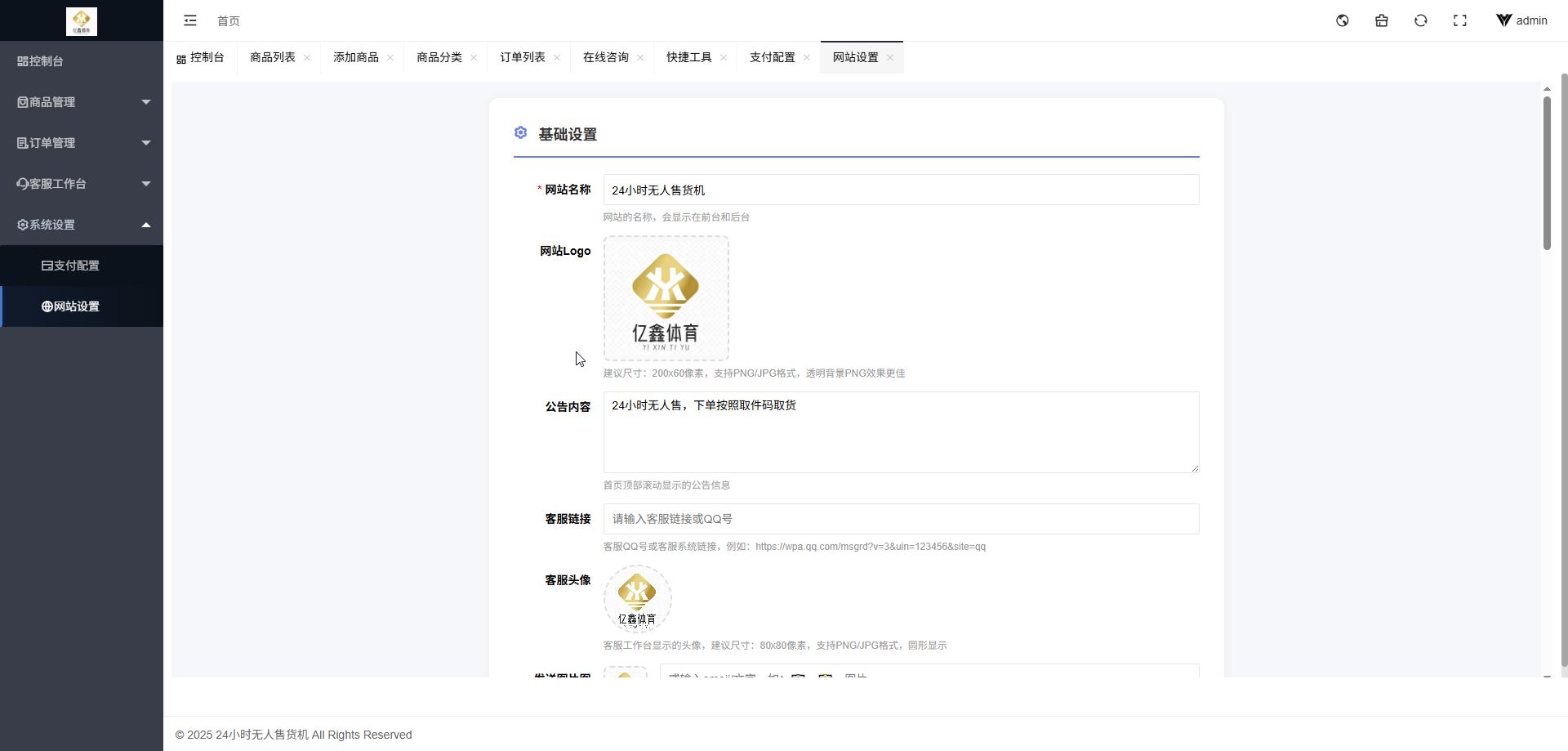This screenshot has width=1568, height=751.
Task: Click into the 公告内容 textarea
Action: 901,432
